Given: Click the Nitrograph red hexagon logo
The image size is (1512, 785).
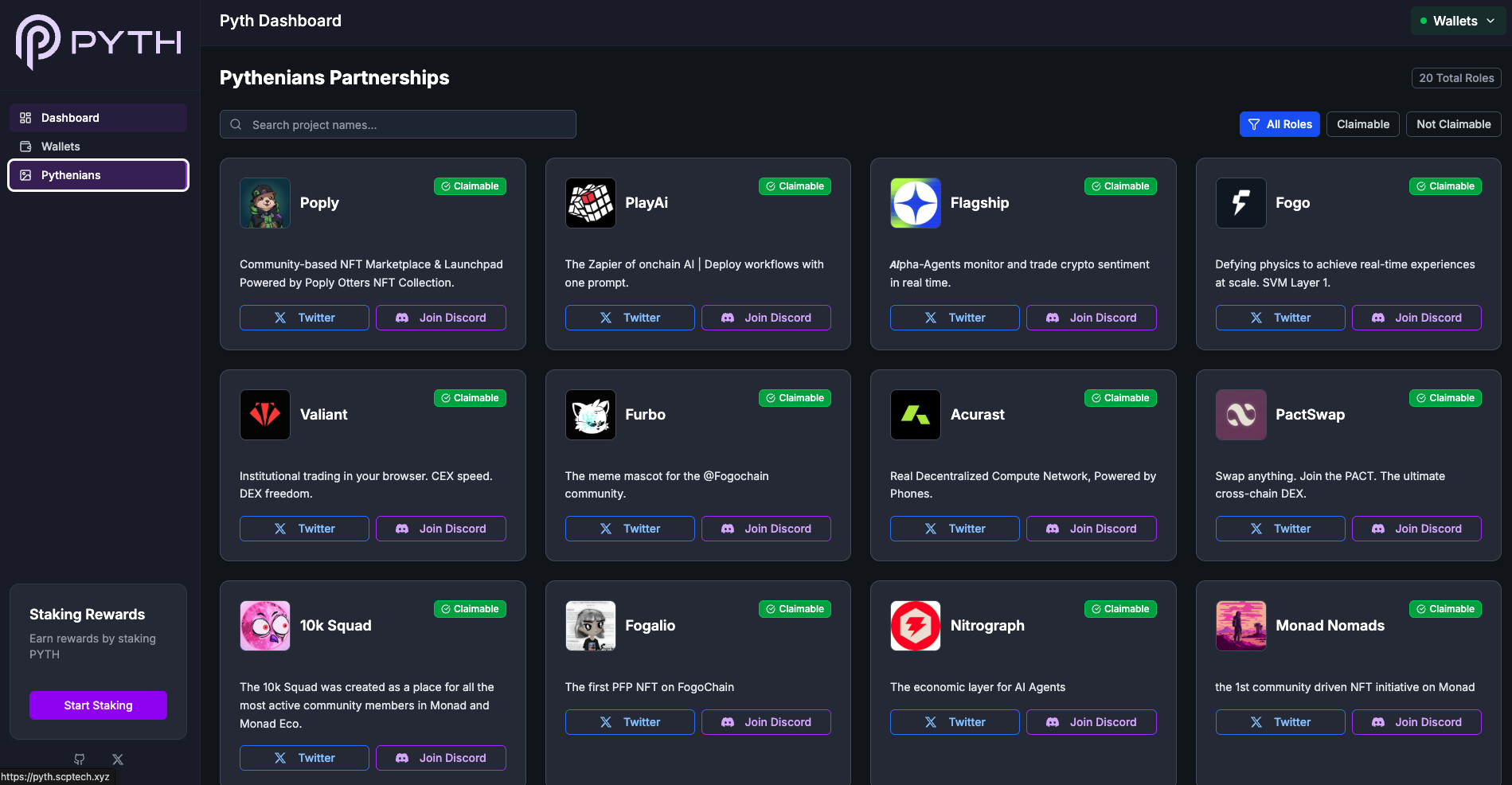Looking at the screenshot, I should [915, 626].
